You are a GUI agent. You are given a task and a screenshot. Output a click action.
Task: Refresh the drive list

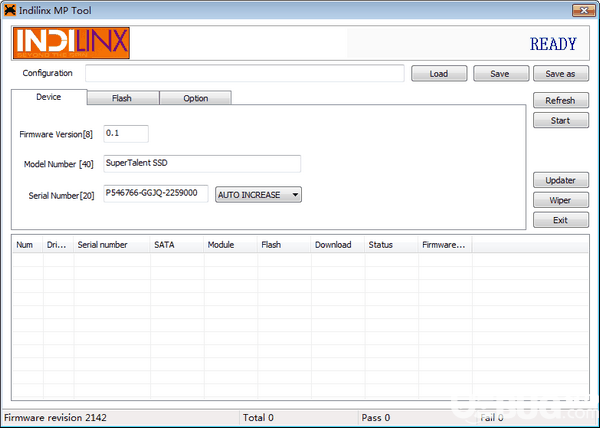click(561, 100)
